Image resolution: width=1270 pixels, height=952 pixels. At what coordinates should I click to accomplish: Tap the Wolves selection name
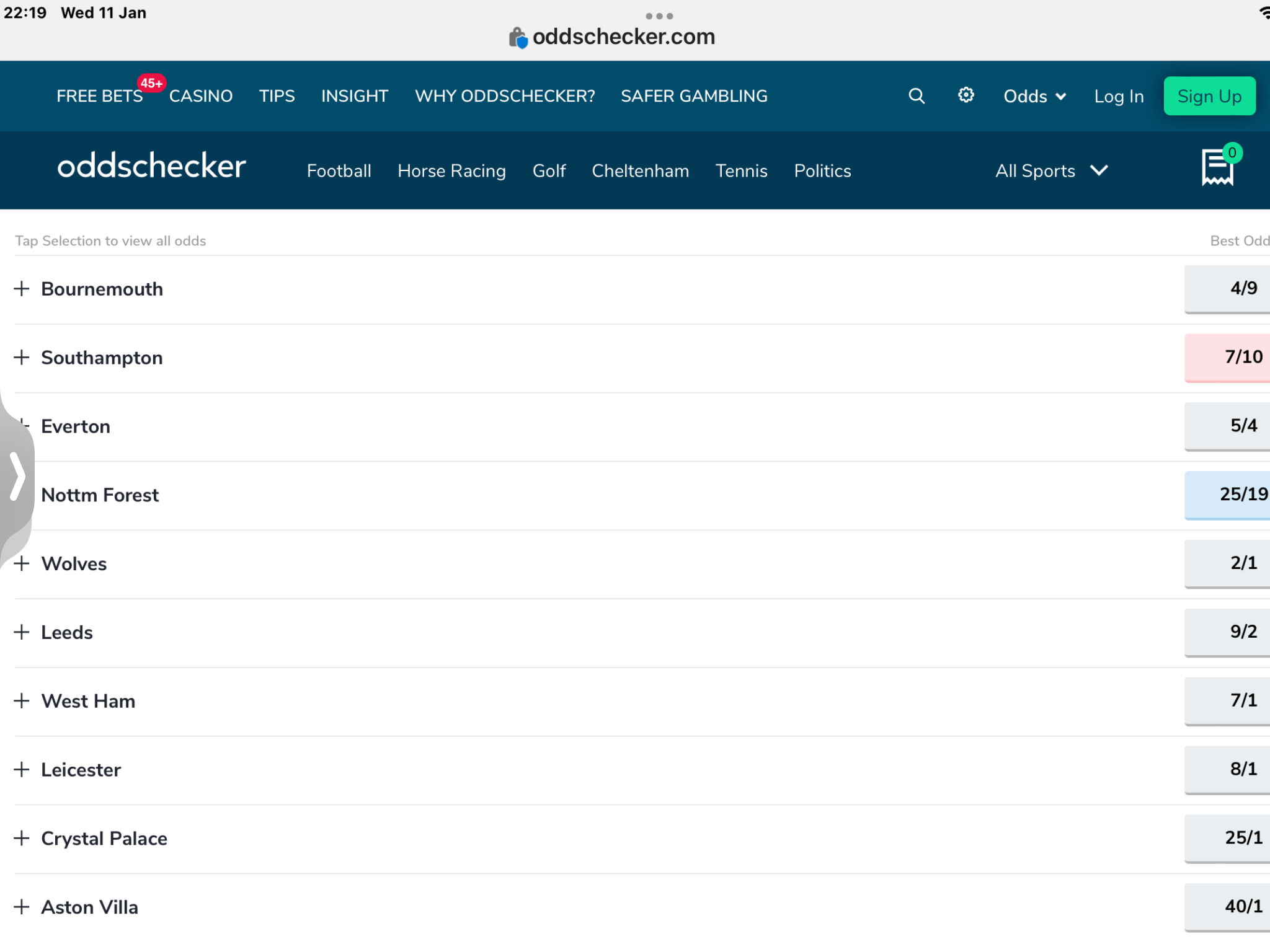tap(74, 563)
